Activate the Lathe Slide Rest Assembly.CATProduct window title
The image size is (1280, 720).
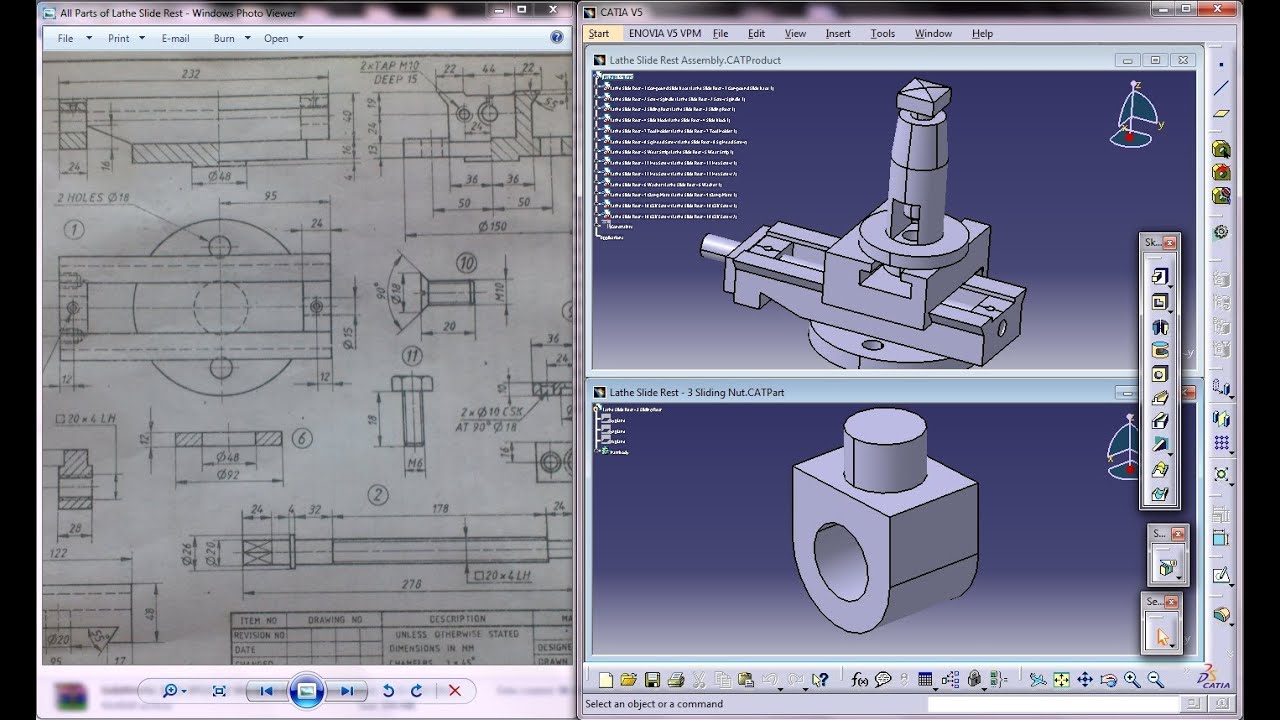click(x=695, y=60)
